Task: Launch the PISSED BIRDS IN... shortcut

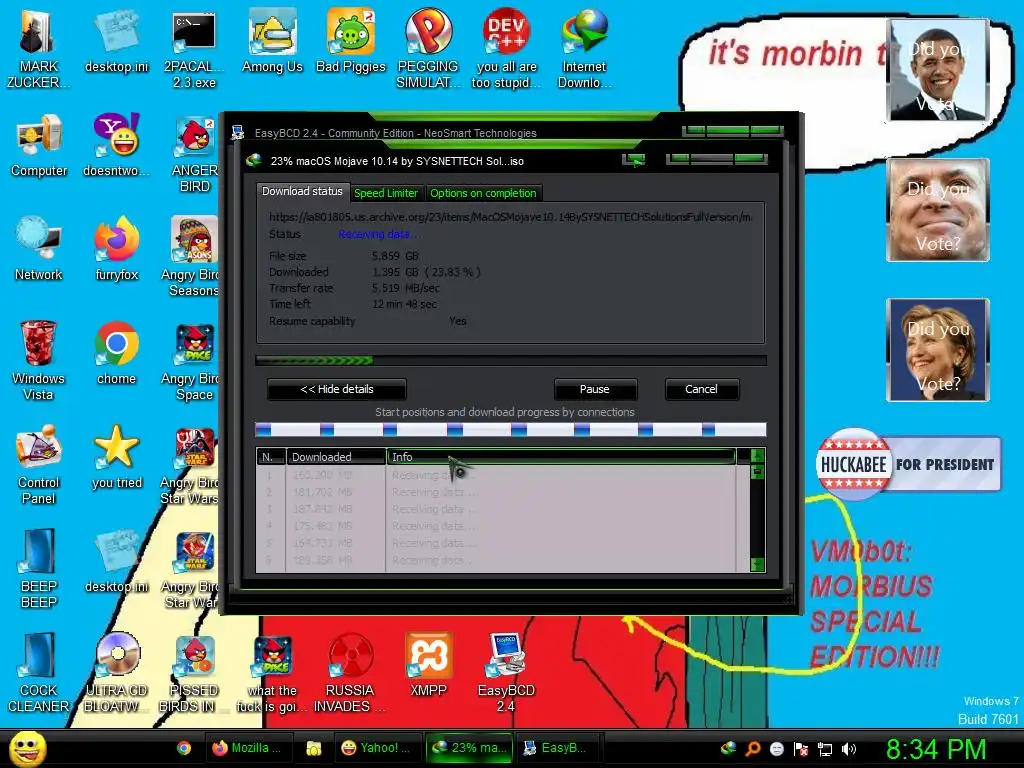Action: click(x=194, y=673)
